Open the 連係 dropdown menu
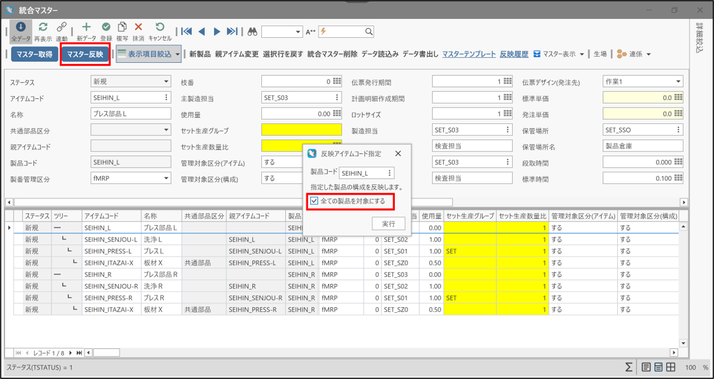The width and height of the screenshot is (714, 379). [648, 54]
